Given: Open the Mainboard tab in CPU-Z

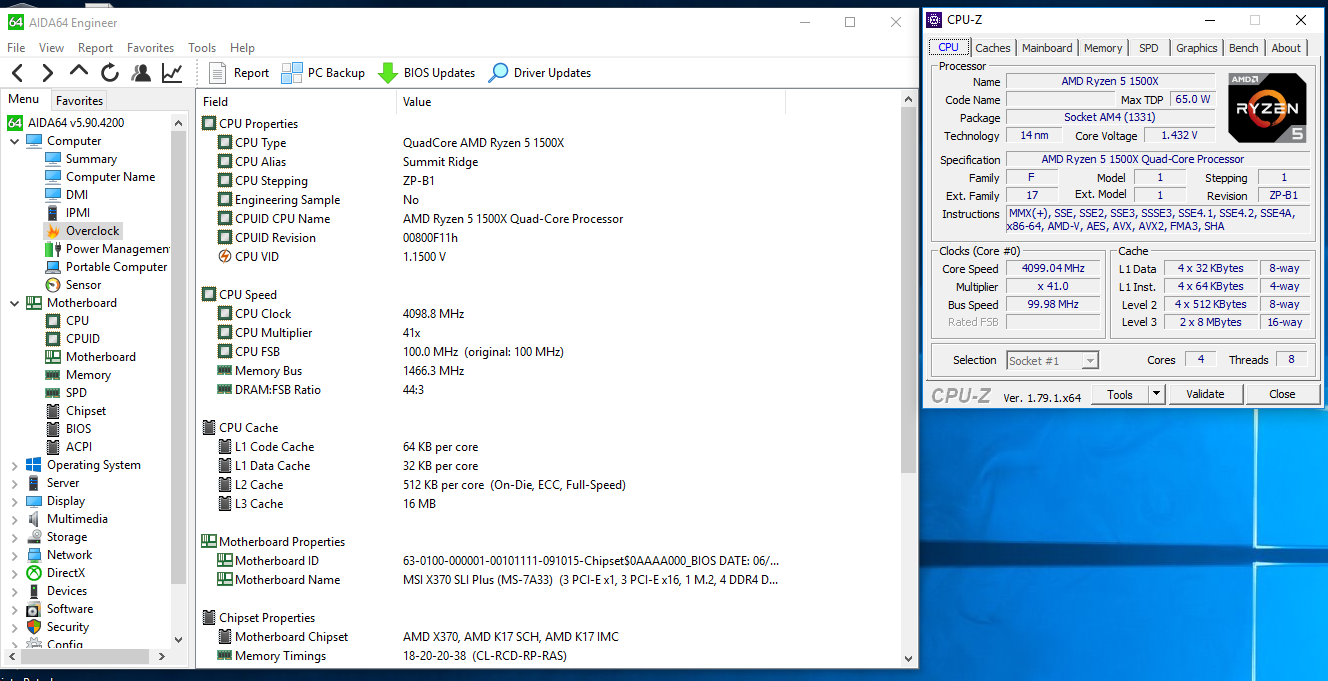Looking at the screenshot, I should [1047, 48].
